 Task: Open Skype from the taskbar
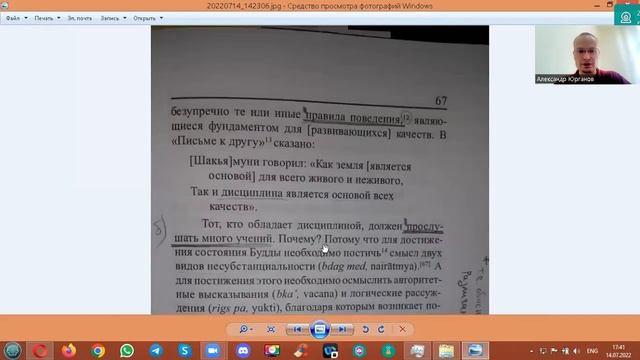click(x=185, y=351)
